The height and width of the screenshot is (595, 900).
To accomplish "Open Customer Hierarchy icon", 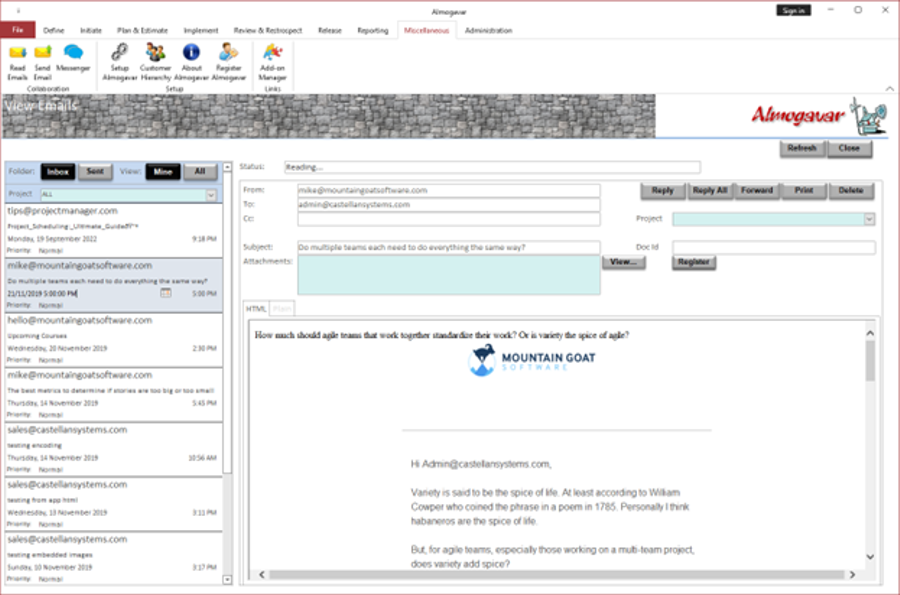I will click(x=156, y=63).
